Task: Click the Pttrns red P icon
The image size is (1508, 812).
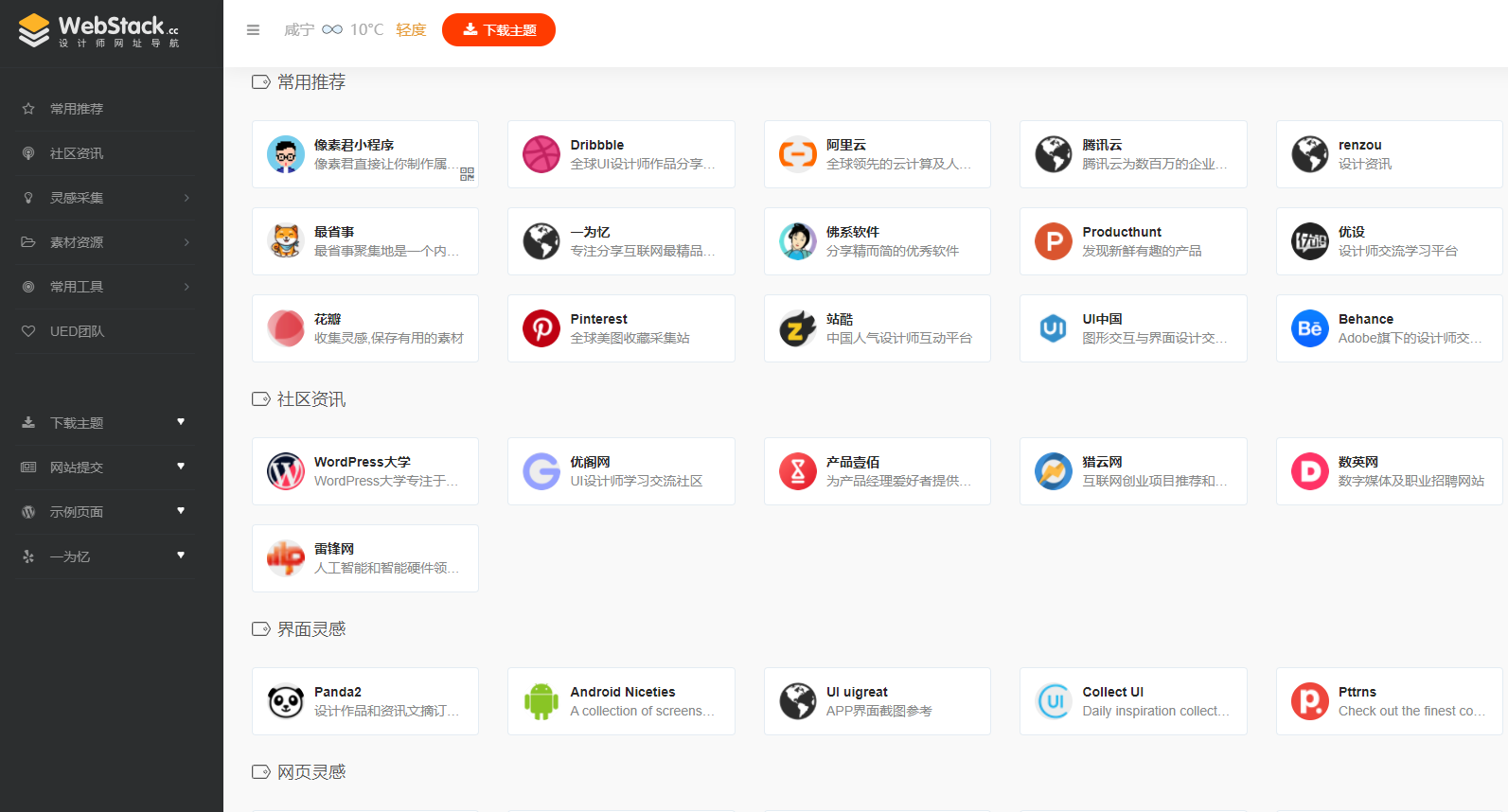Action: (1310, 701)
